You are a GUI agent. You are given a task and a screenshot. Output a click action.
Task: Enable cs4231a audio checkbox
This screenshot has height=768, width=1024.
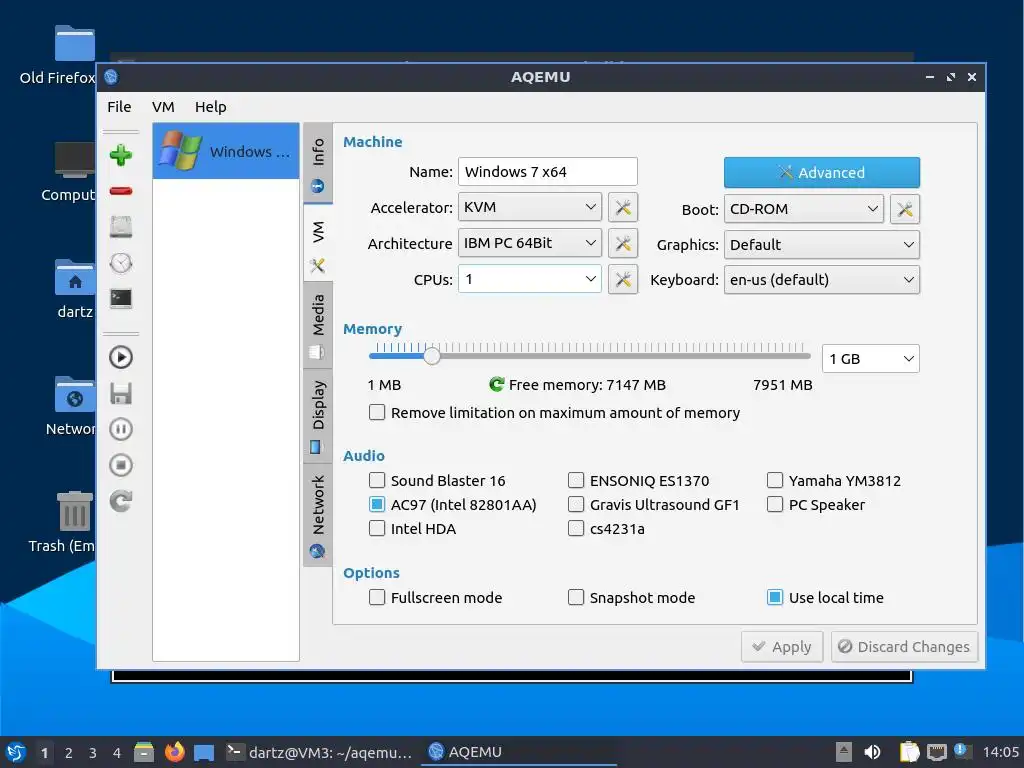[576, 528]
